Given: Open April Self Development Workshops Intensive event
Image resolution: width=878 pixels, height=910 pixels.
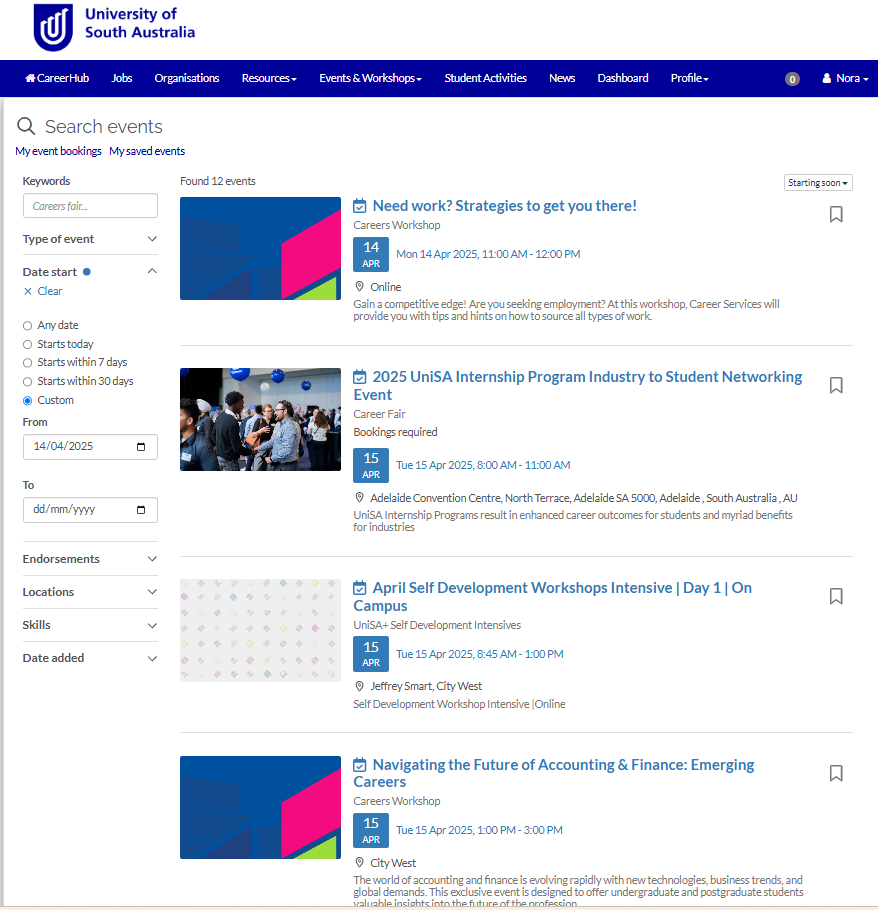Looking at the screenshot, I should pyautogui.click(x=552, y=596).
